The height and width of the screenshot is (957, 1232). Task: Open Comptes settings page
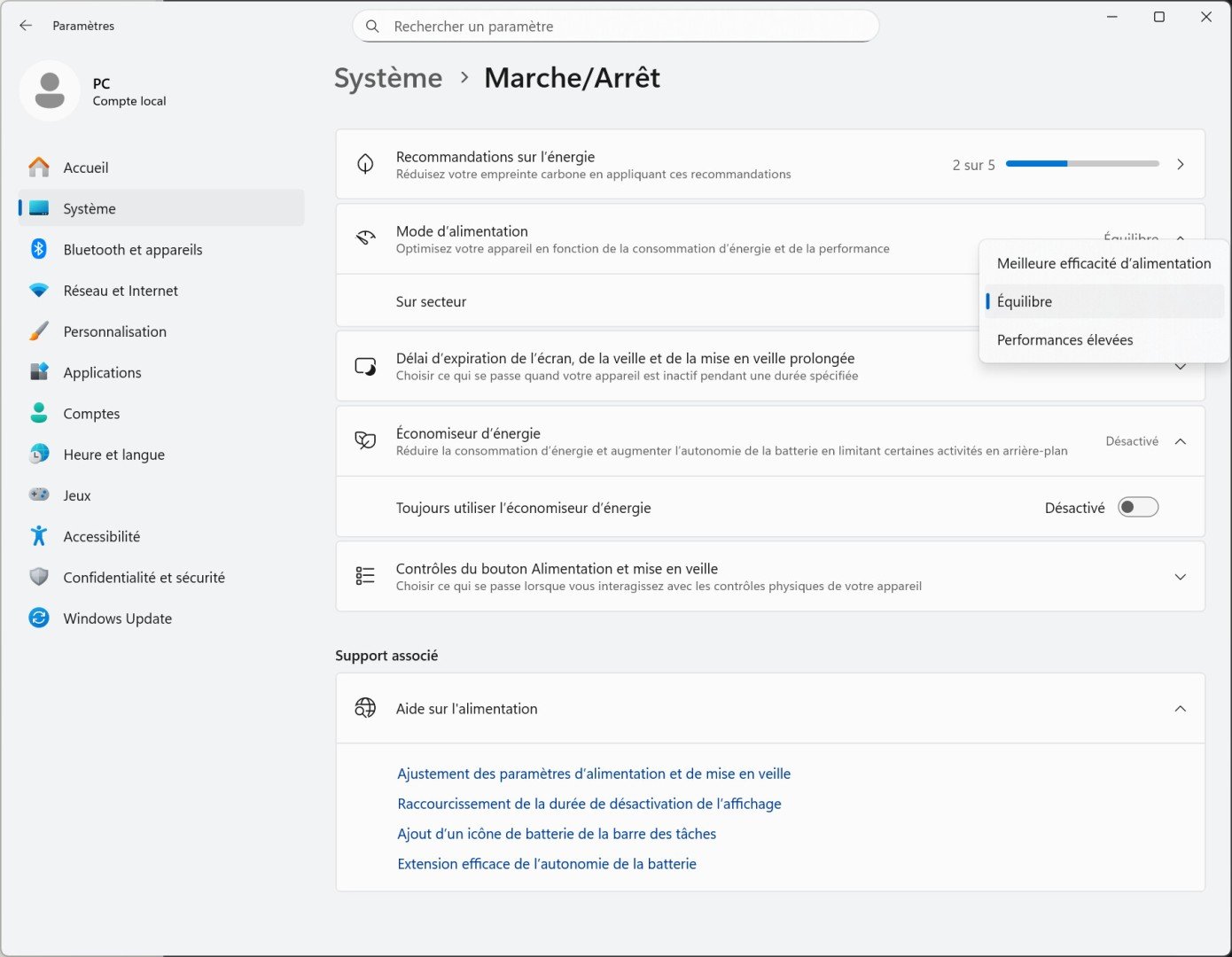(161, 413)
